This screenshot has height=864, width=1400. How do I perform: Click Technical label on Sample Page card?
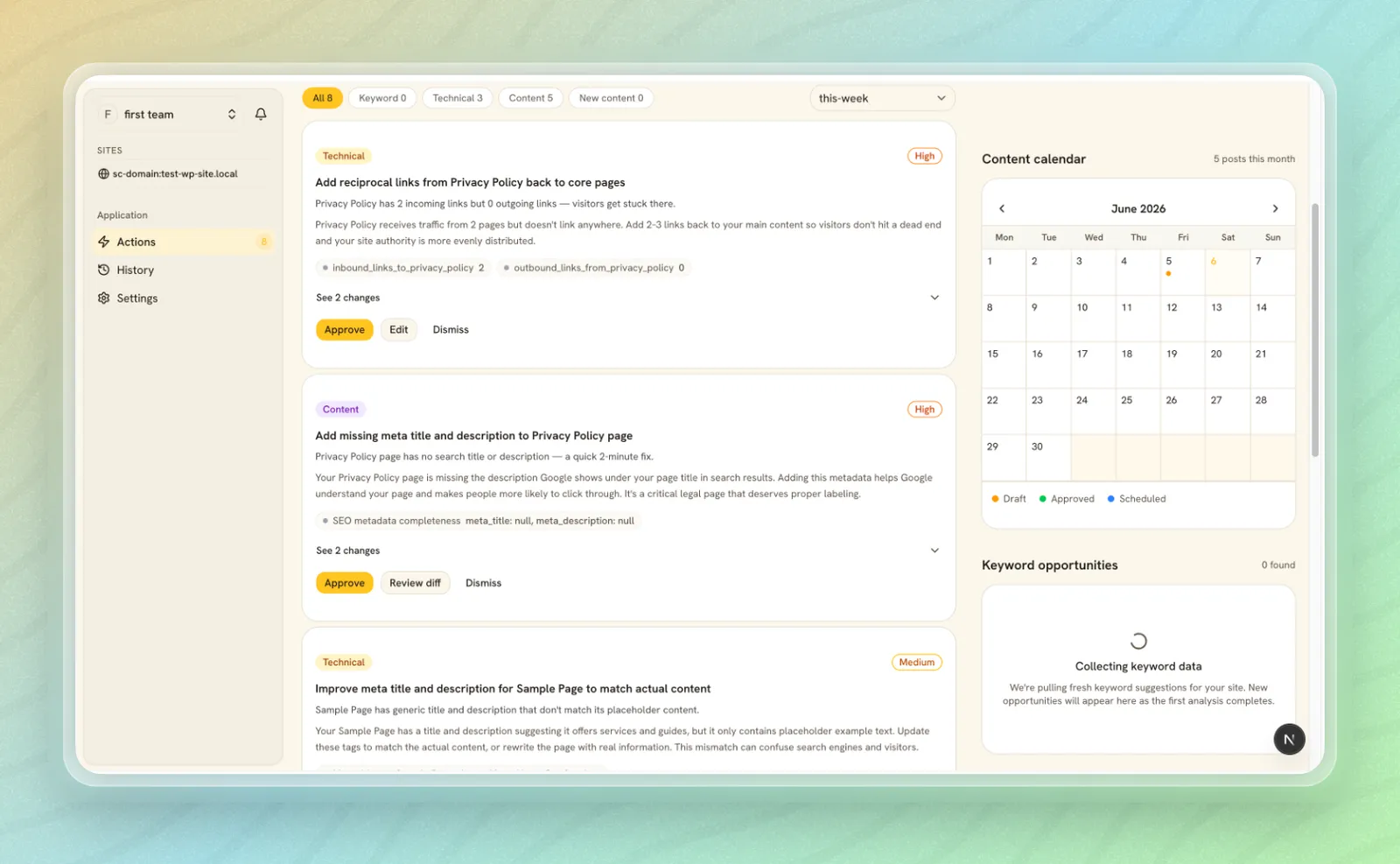(343, 662)
